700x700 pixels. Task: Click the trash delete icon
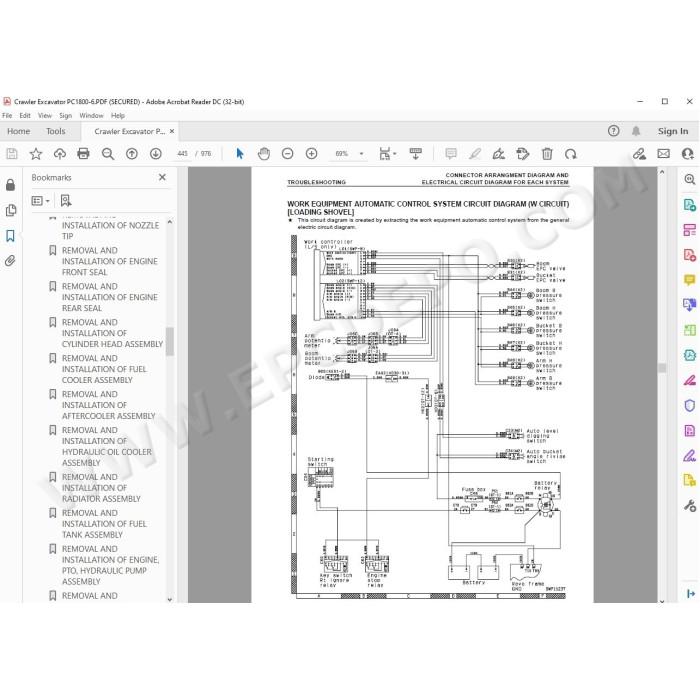547,154
